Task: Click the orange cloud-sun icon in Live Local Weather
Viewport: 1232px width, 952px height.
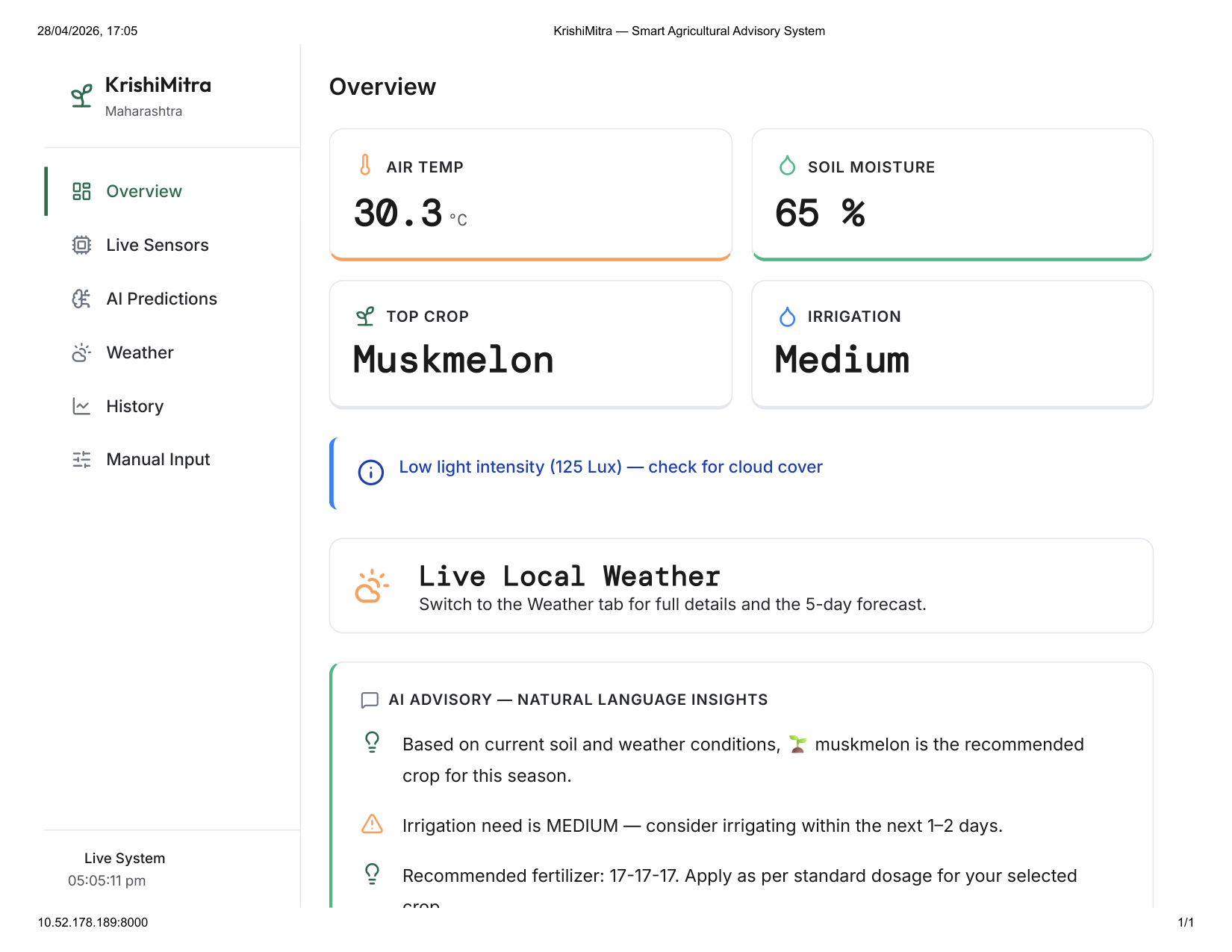Action: [x=372, y=586]
